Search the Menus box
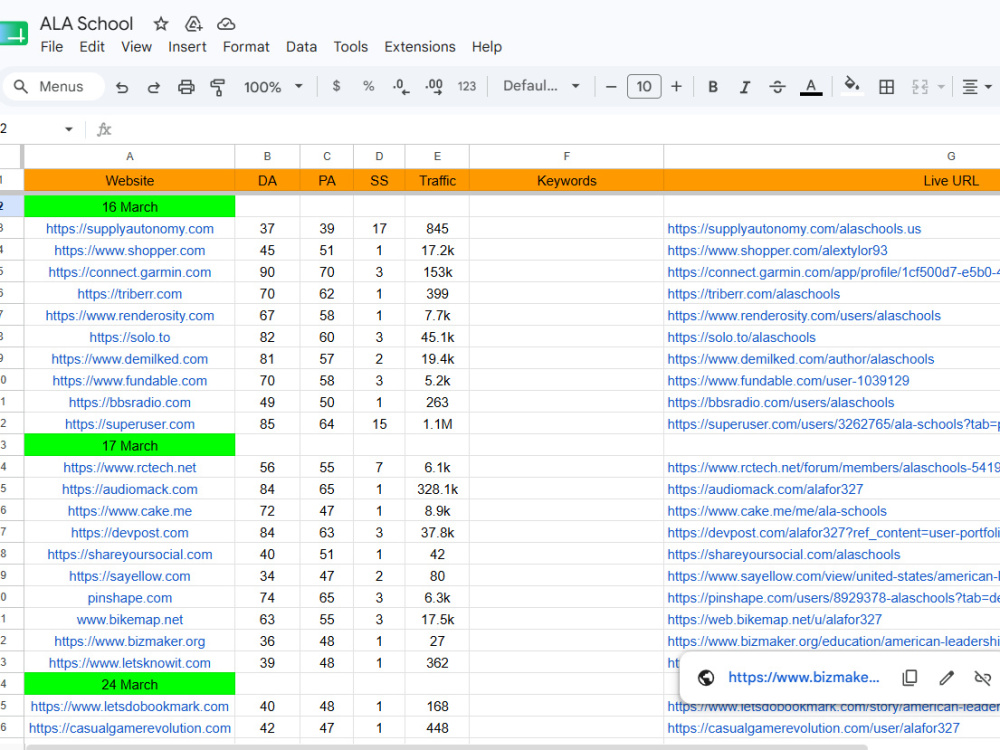This screenshot has width=1000, height=750. pos(54,87)
